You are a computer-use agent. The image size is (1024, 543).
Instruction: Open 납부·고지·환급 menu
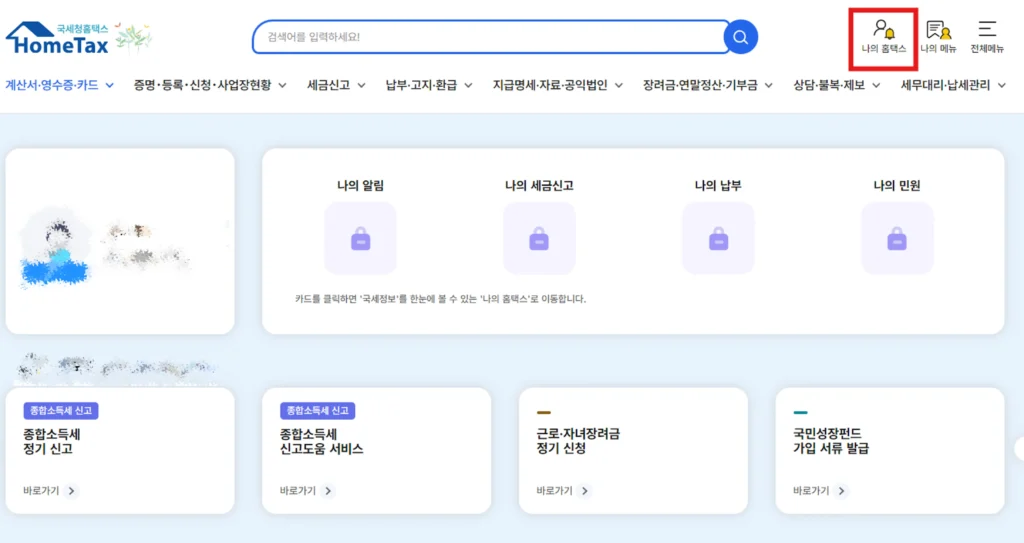pos(421,86)
